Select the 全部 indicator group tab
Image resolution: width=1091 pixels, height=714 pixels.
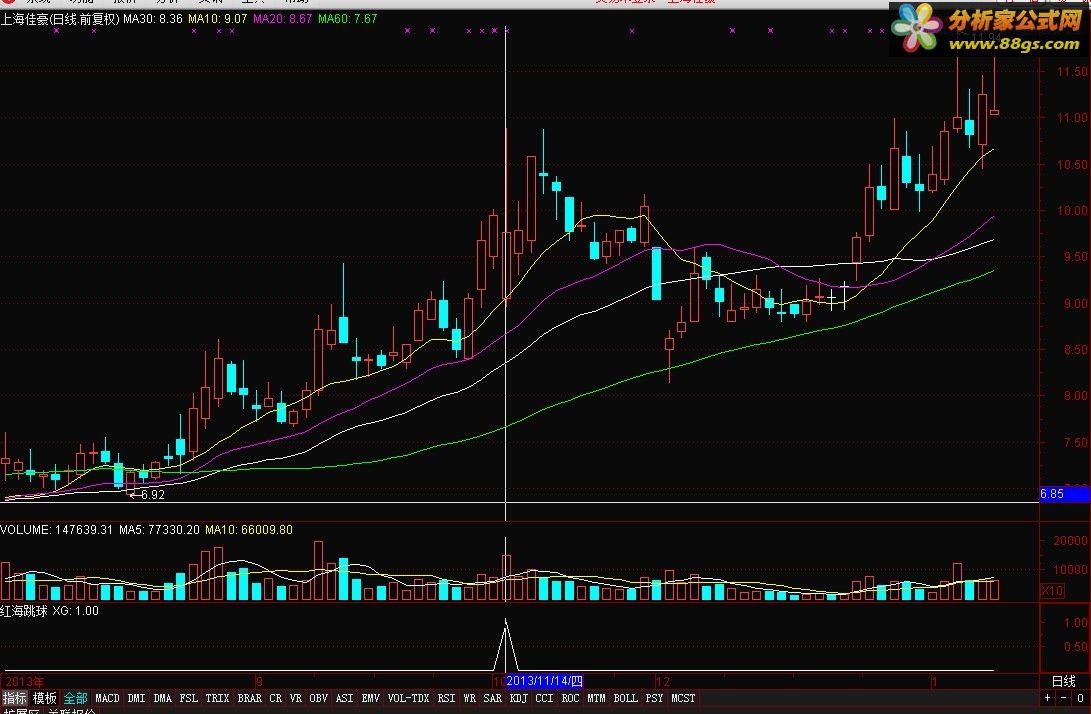click(75, 698)
